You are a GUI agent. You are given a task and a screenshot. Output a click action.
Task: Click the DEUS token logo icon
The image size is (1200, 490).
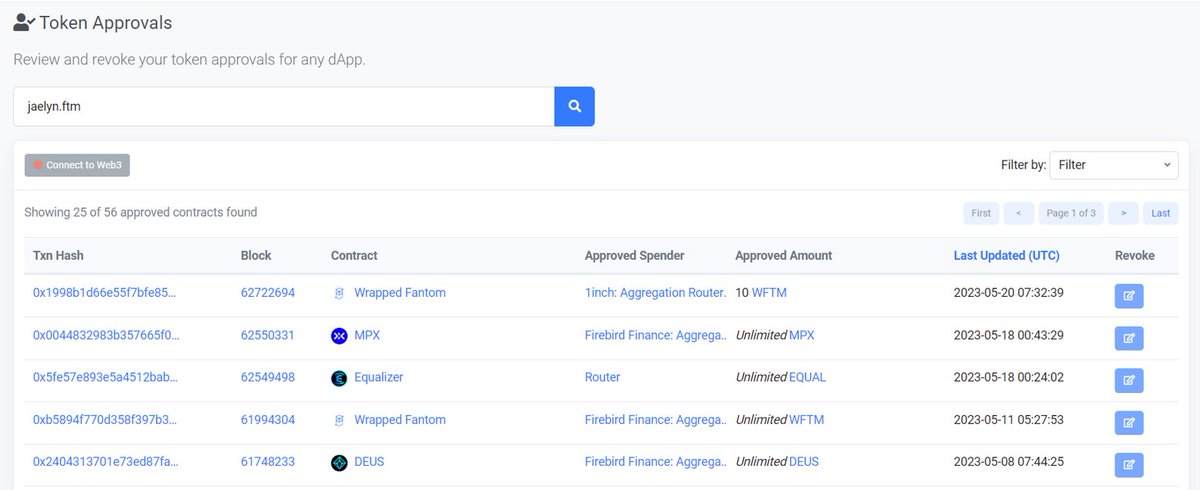click(339, 462)
